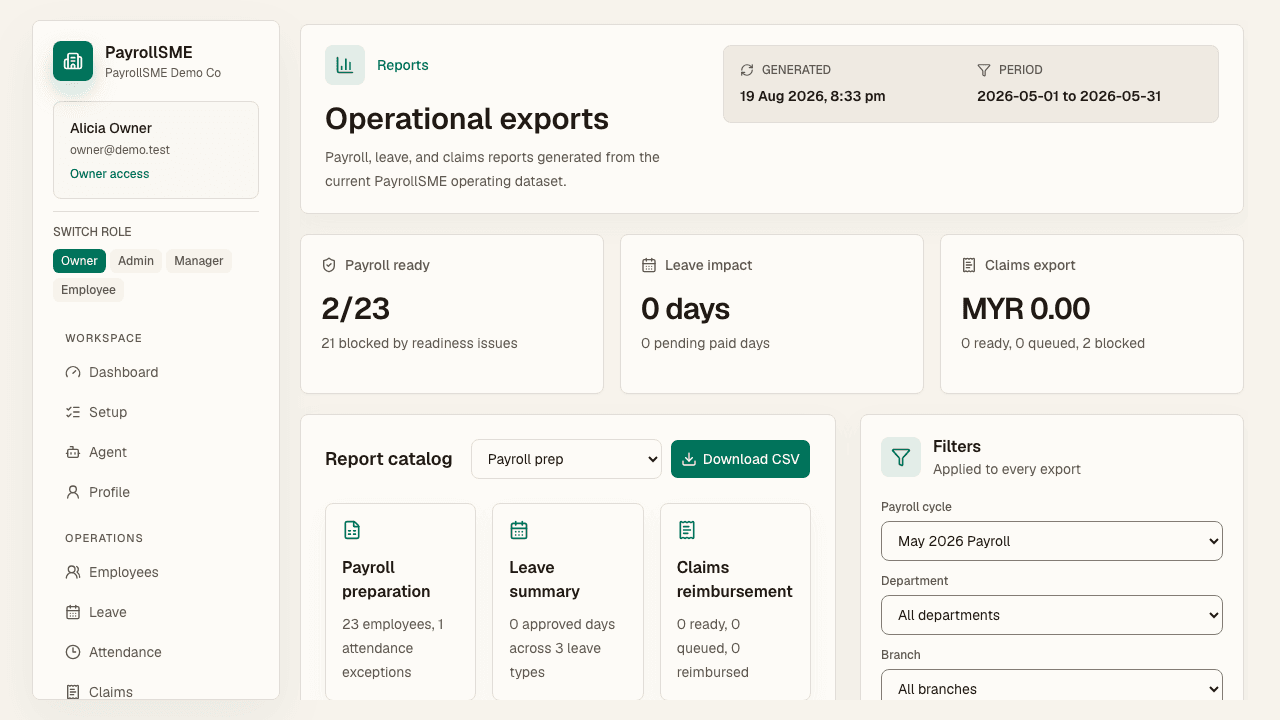The height and width of the screenshot is (720, 1280).
Task: Click the Claims receipt icon in sidebar
Action: coord(73,692)
